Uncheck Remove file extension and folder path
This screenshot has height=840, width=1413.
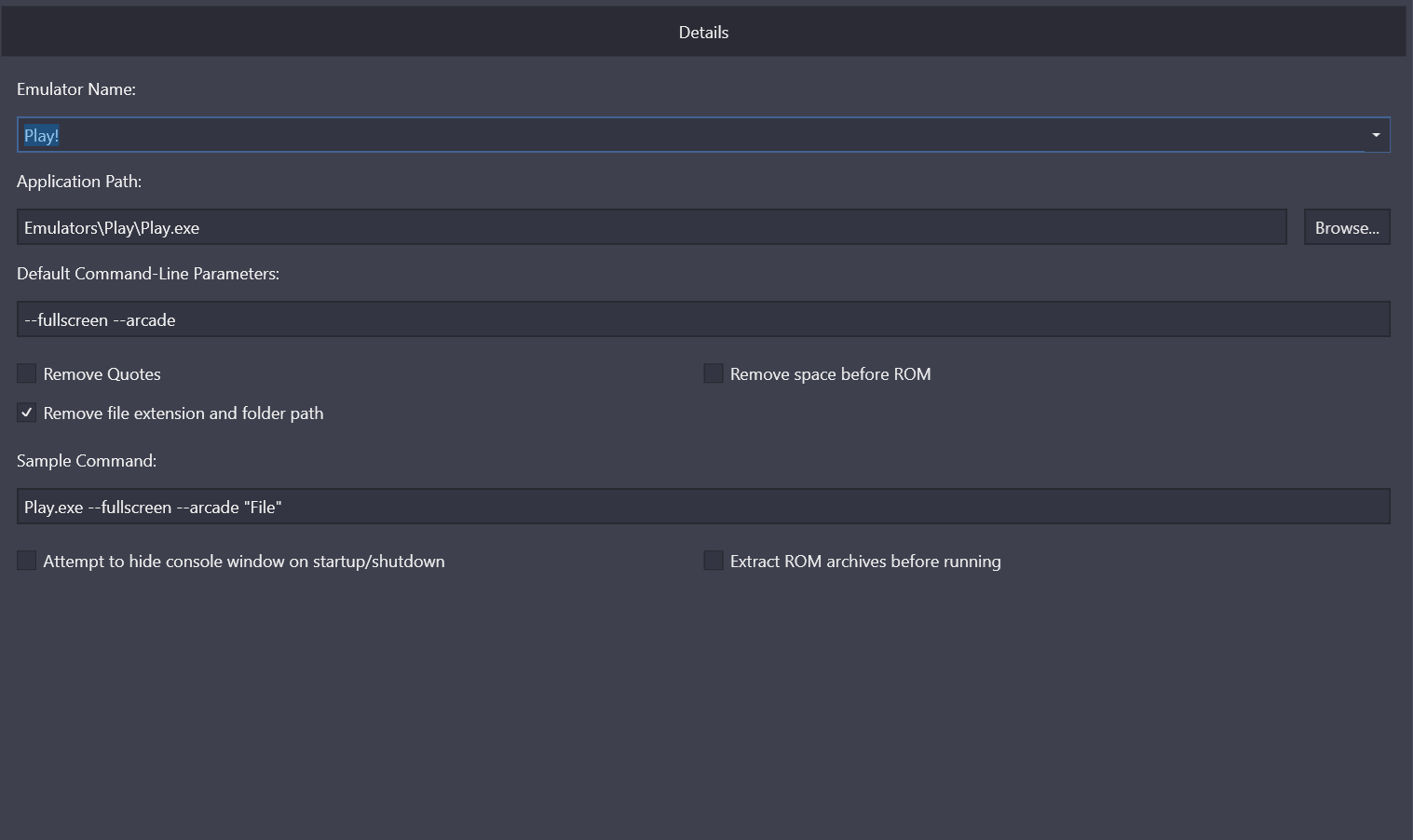[x=26, y=413]
